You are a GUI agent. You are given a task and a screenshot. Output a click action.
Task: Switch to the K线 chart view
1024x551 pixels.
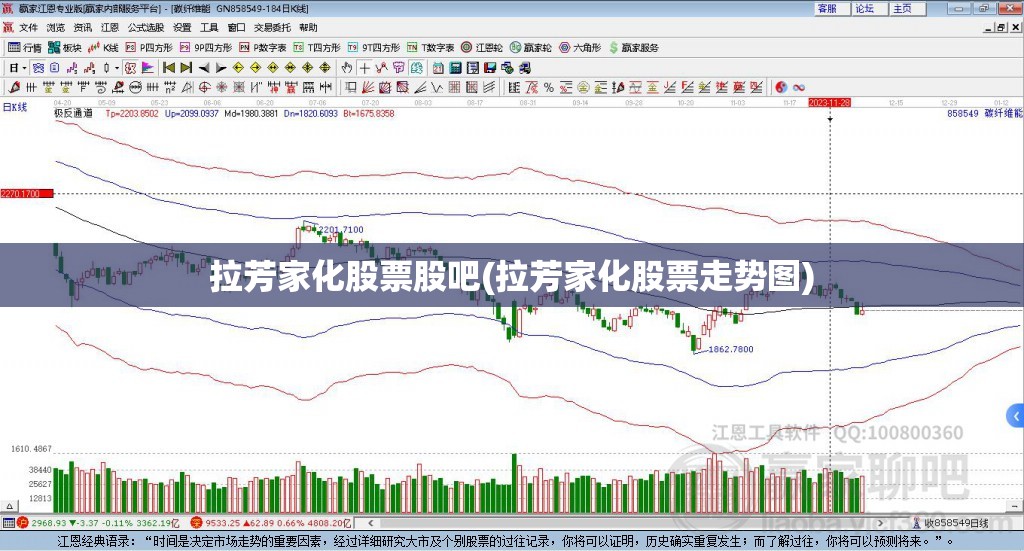[103, 48]
